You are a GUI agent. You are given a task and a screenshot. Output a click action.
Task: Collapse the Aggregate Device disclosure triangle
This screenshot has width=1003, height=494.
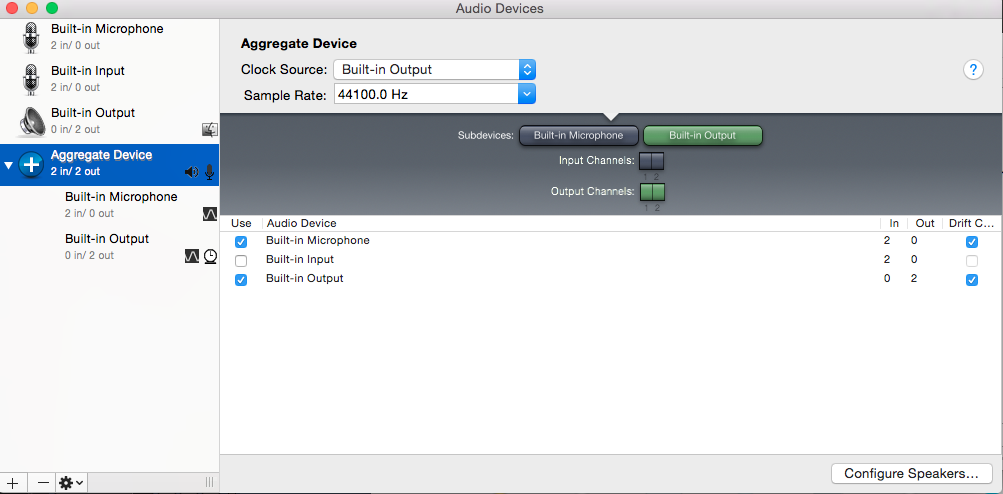[x=8, y=165]
